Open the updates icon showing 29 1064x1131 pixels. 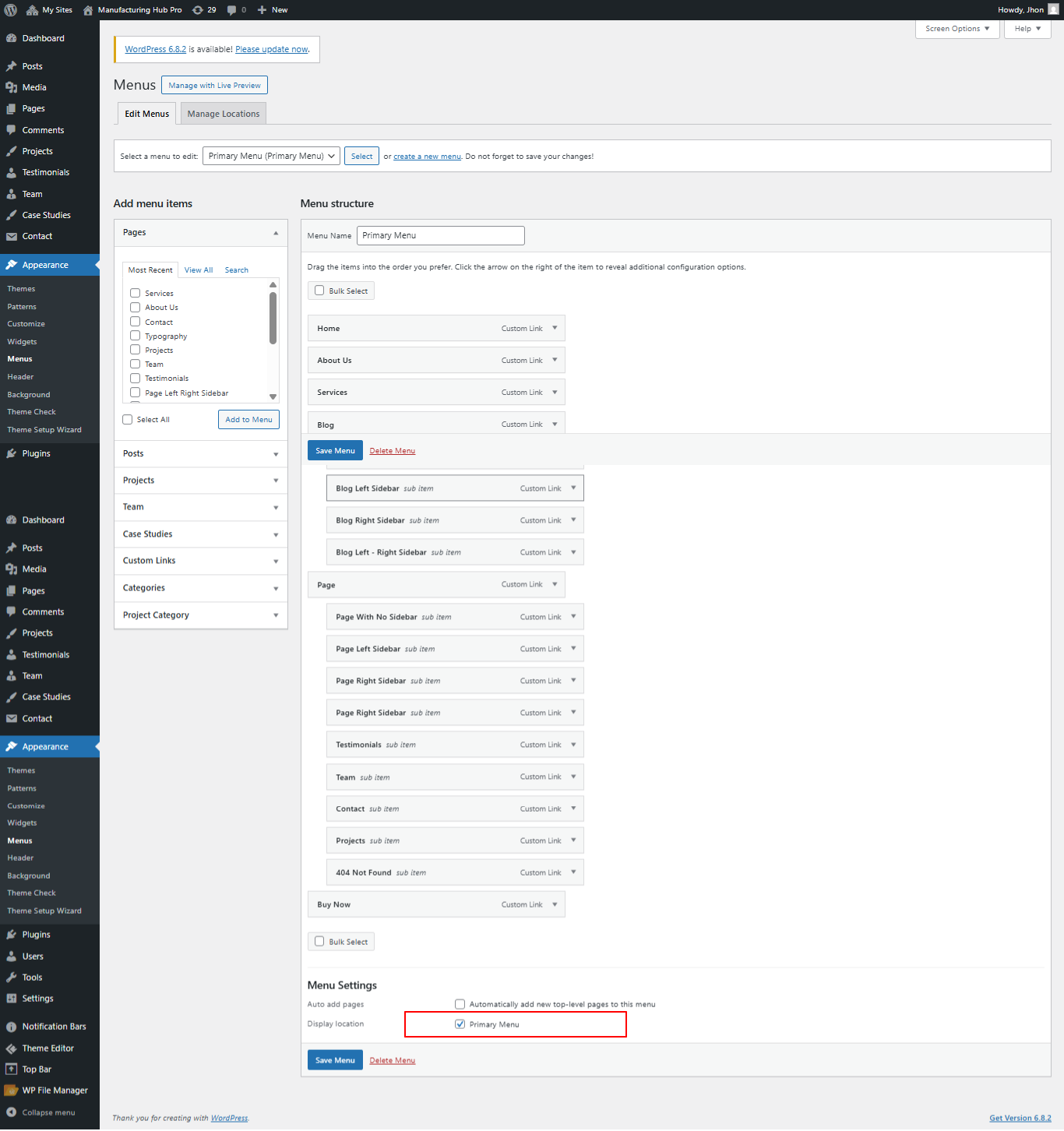tap(198, 10)
